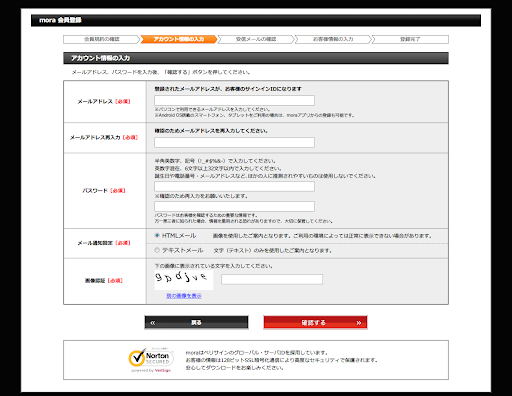Click the orange アカウント情報の入力 step
Viewport: 512px width, 396px height.
(x=178, y=39)
